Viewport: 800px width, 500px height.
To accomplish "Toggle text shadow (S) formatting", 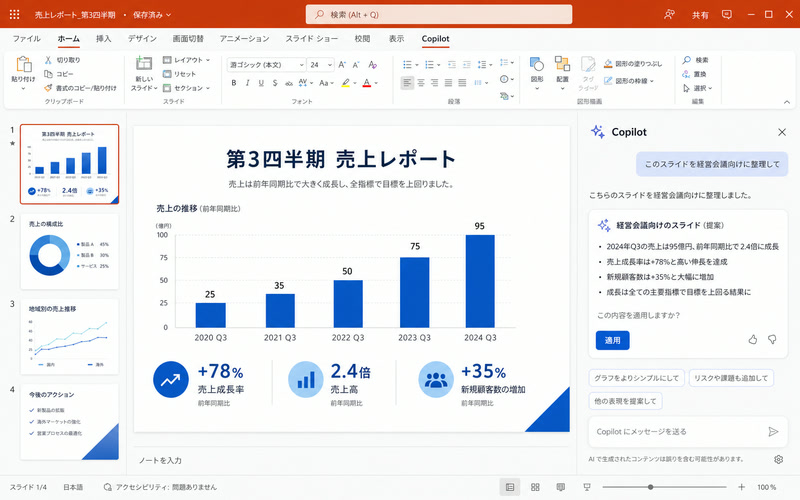I will pos(275,83).
